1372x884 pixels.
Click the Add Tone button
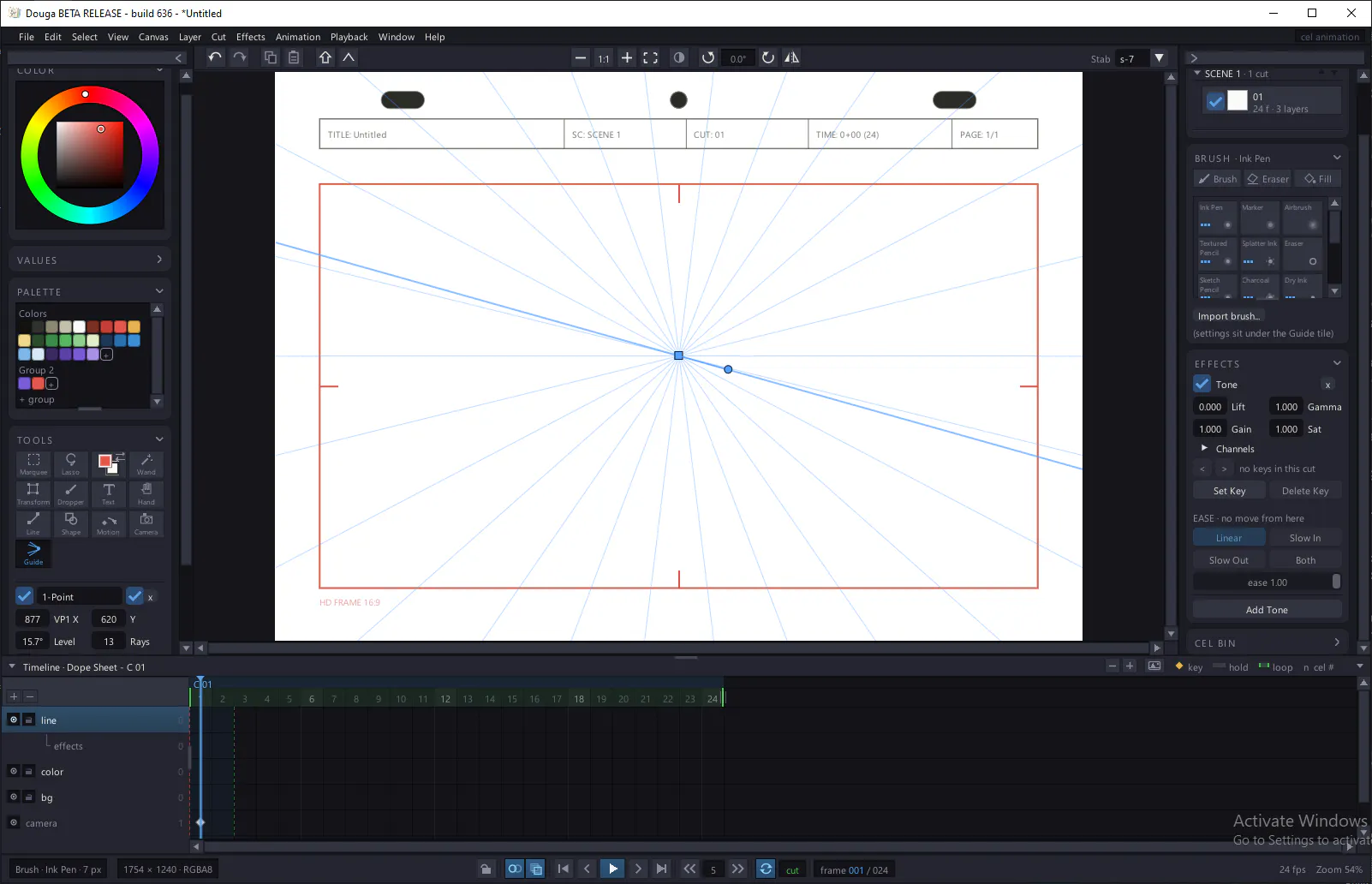[x=1267, y=610]
